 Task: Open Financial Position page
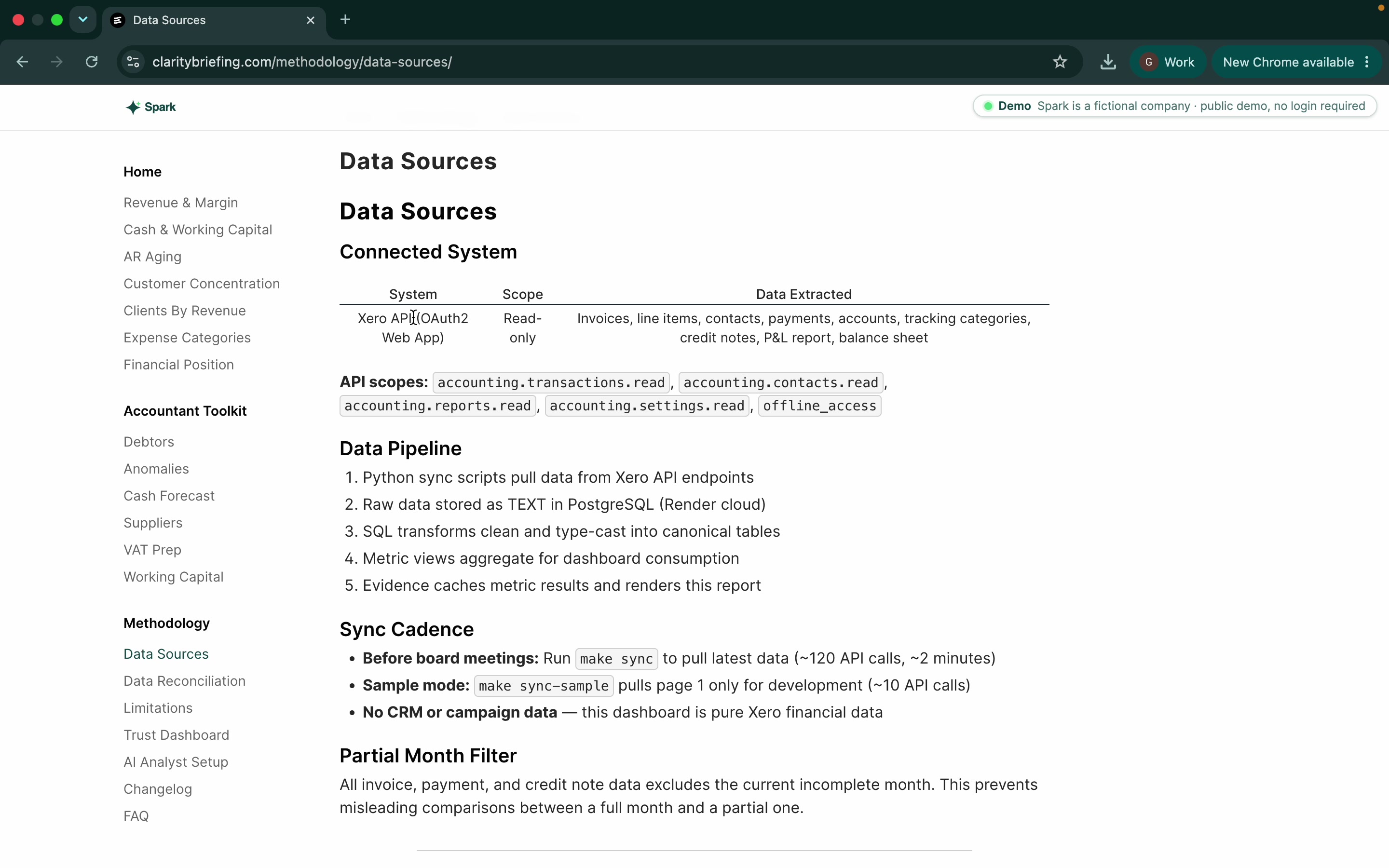(x=178, y=365)
